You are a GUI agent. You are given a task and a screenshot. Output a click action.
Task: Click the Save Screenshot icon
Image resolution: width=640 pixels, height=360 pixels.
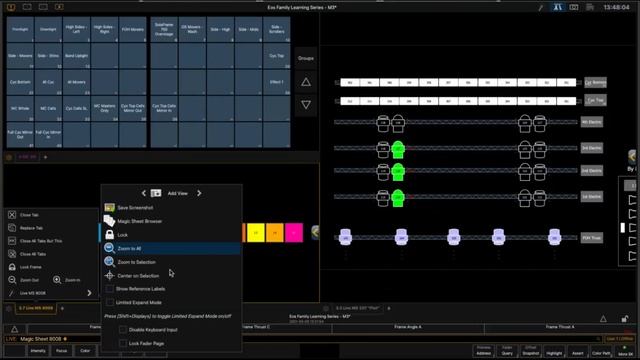point(109,207)
